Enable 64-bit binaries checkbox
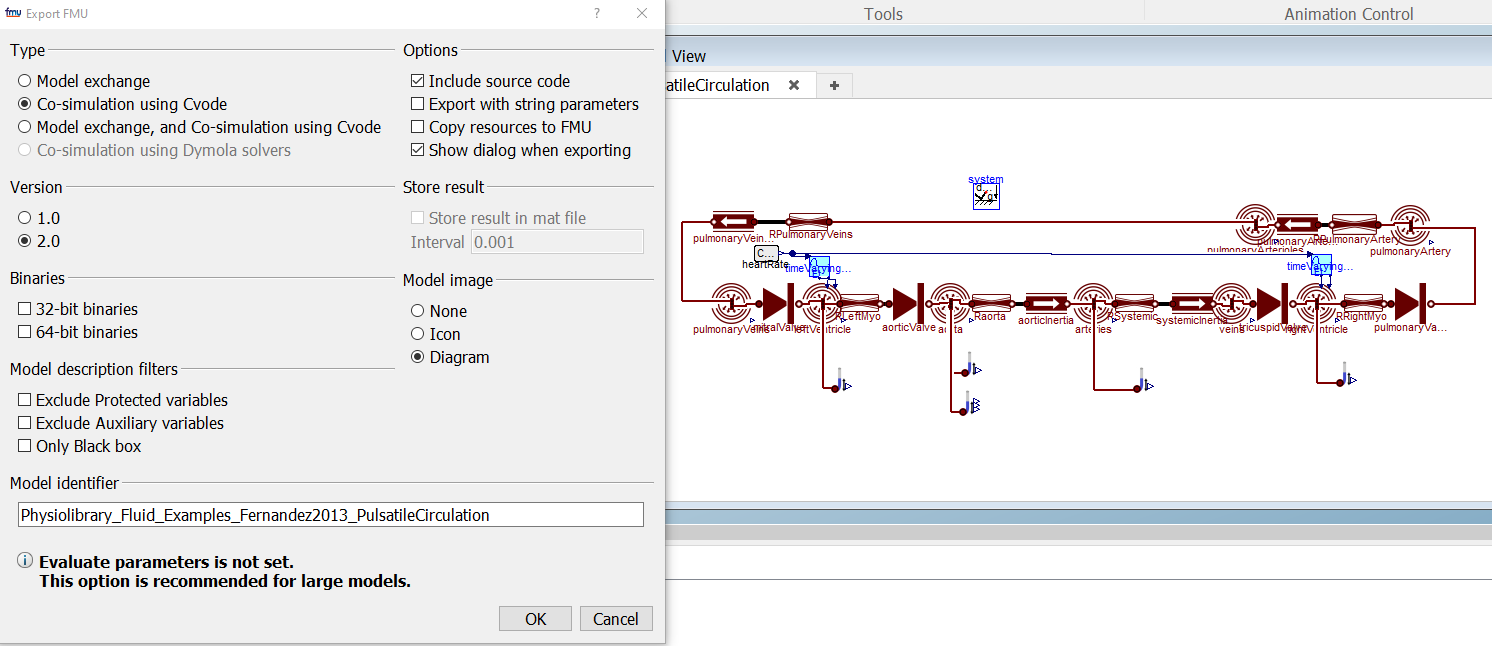 click(25, 332)
